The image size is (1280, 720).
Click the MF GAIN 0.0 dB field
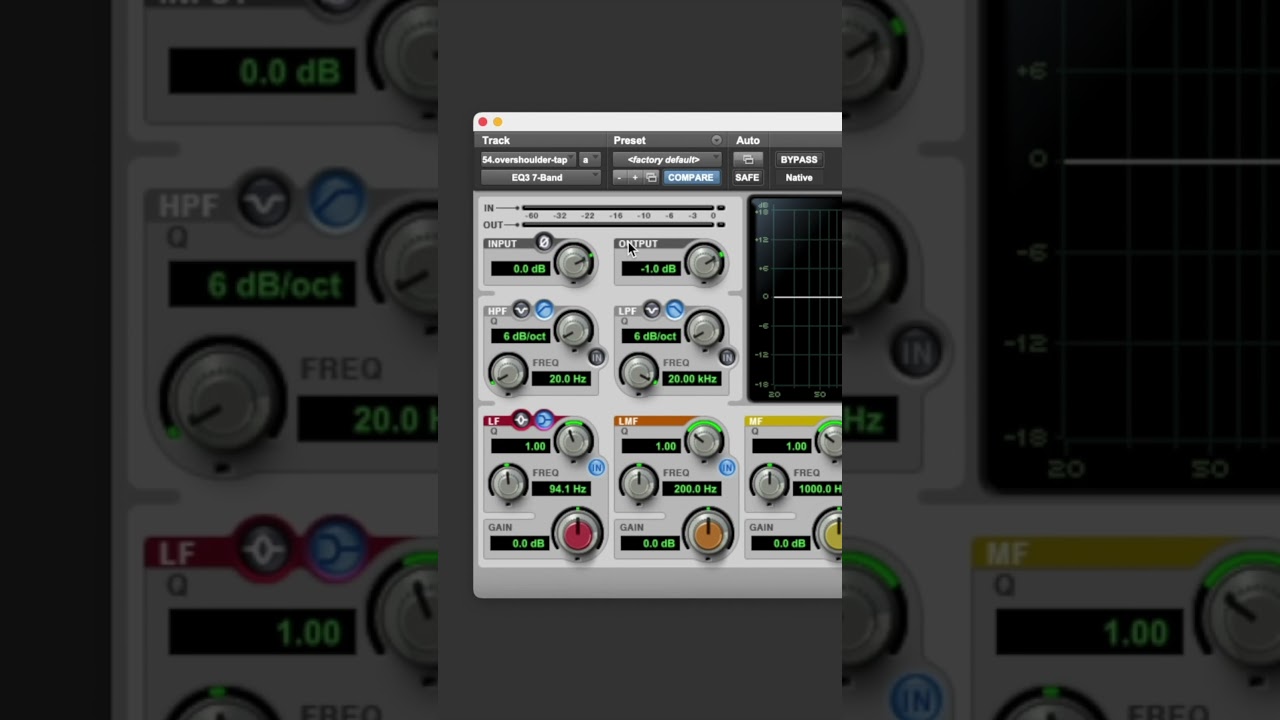click(x=782, y=544)
